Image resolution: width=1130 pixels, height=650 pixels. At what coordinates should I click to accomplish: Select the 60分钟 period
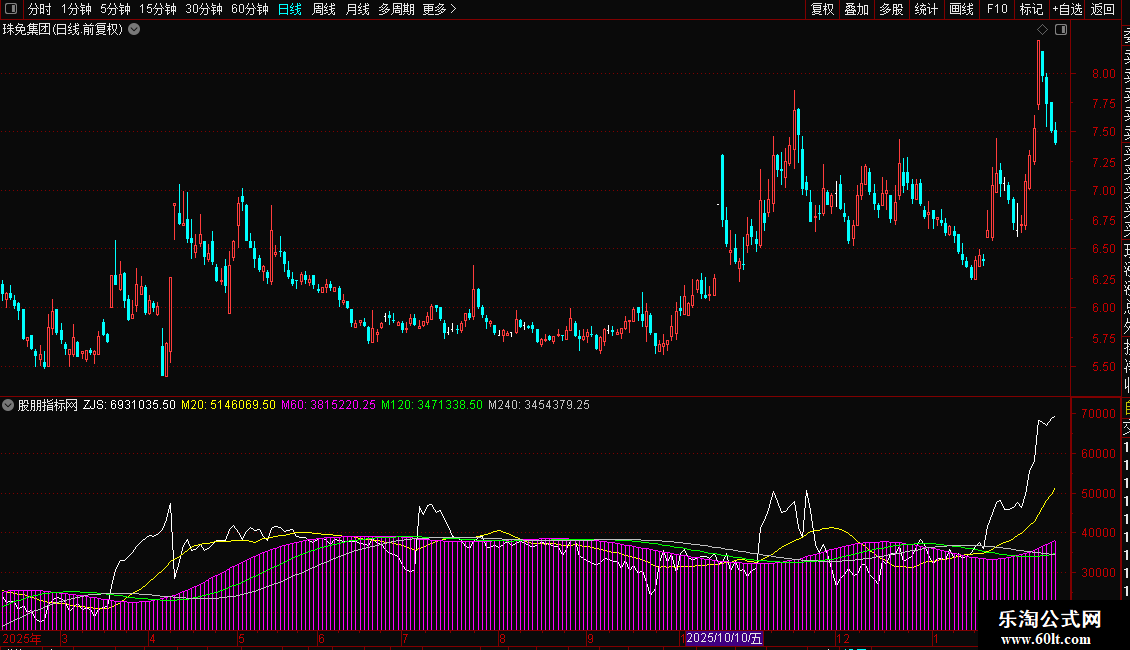pyautogui.click(x=250, y=9)
